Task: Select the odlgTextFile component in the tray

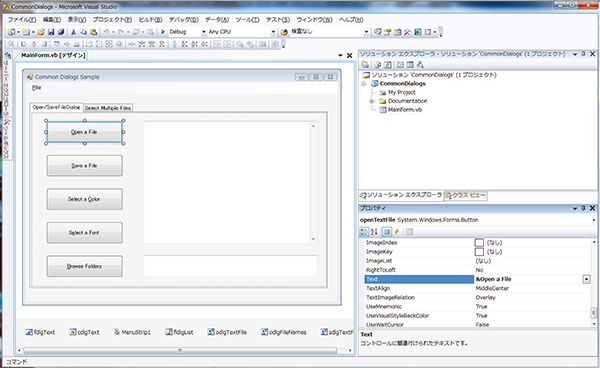Action: point(227,332)
